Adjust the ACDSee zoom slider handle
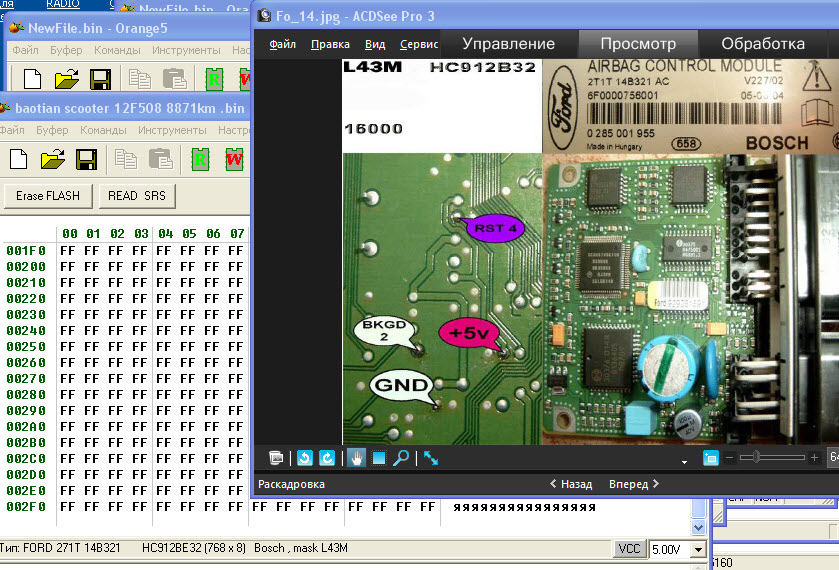This screenshot has width=839, height=570. click(x=756, y=458)
